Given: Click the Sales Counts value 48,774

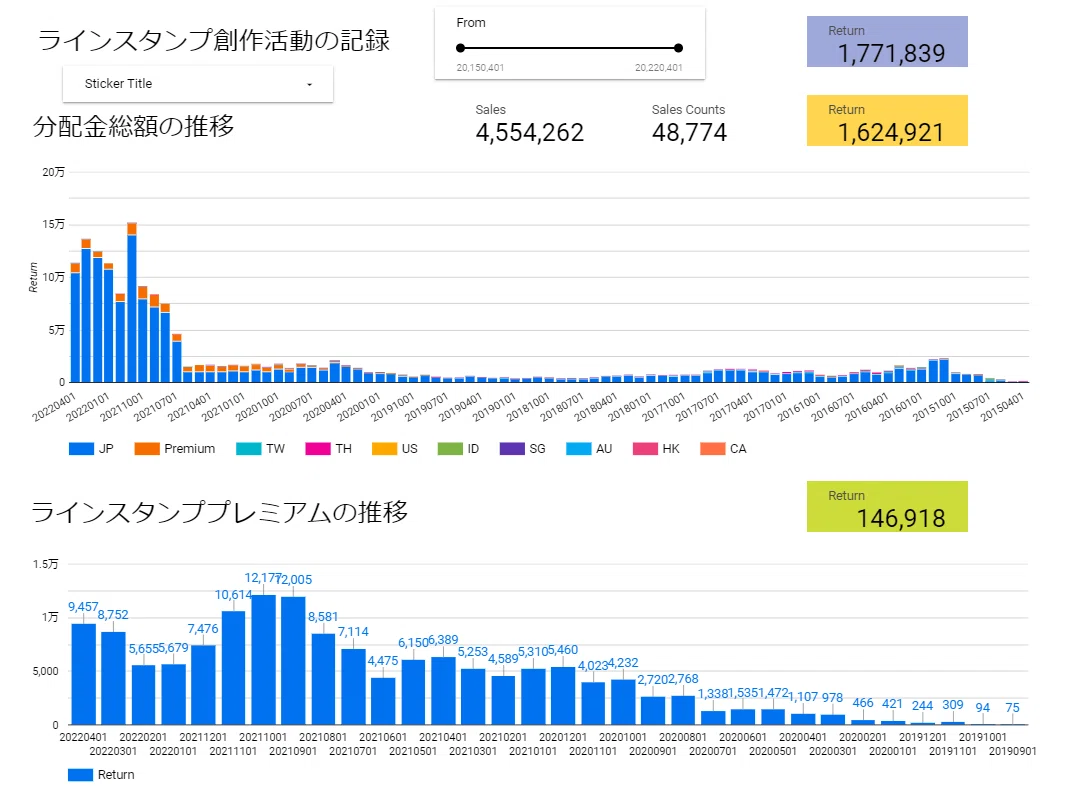Looking at the screenshot, I should point(689,133).
